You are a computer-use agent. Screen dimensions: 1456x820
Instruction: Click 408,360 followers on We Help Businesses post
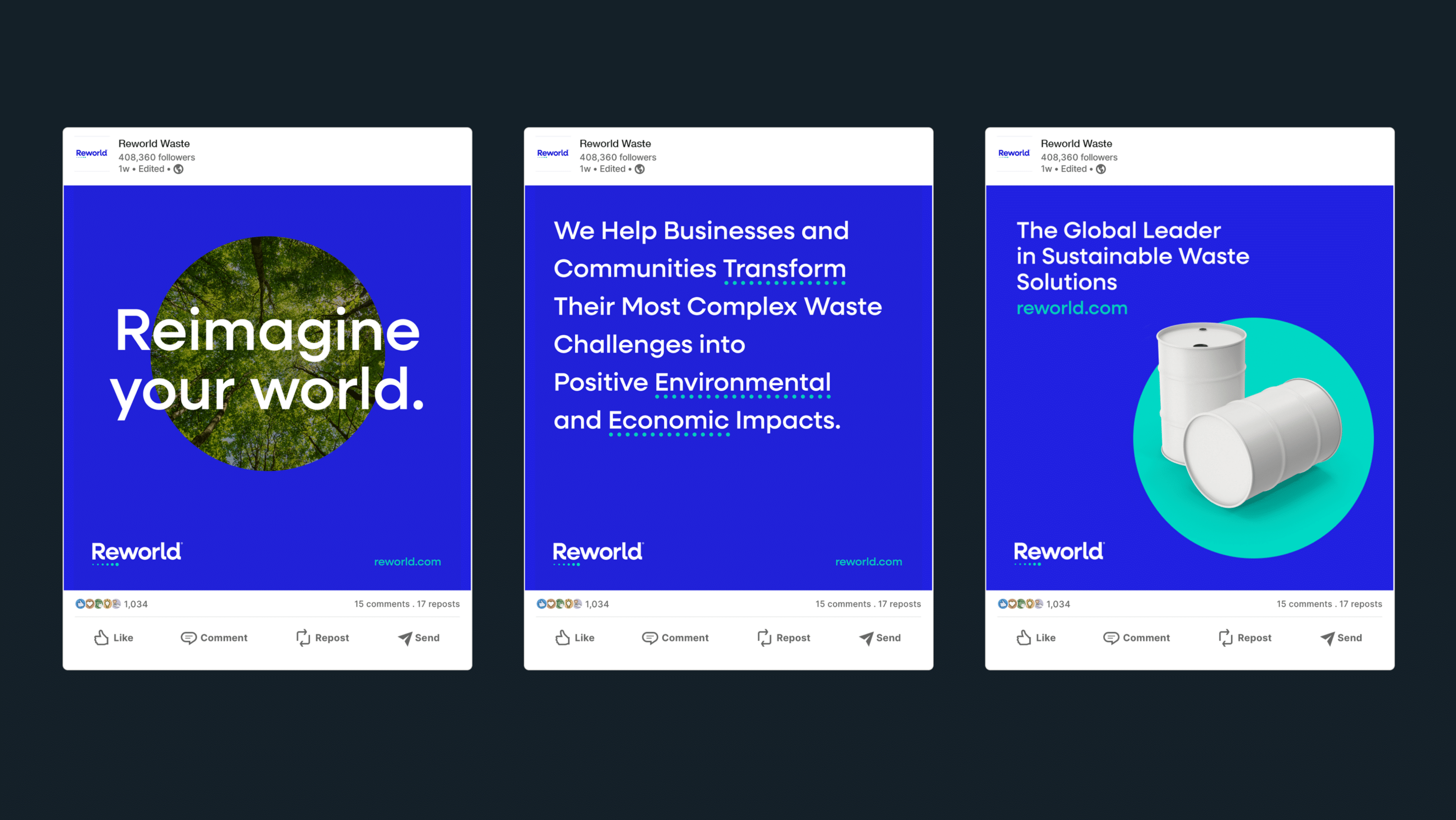click(x=618, y=157)
